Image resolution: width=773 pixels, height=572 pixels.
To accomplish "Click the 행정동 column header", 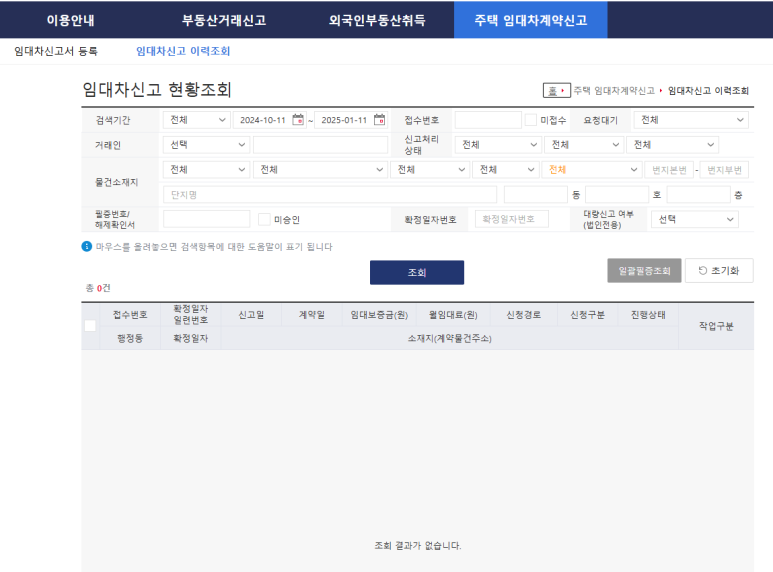I will click(130, 338).
